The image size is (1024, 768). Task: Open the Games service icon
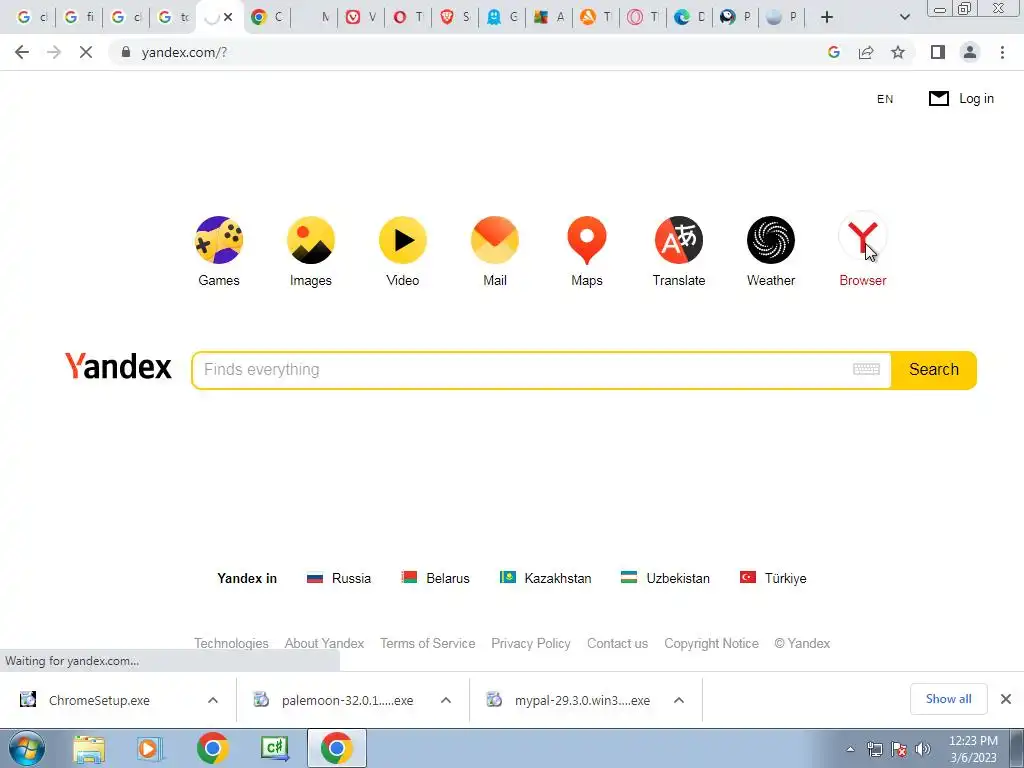[x=219, y=240]
